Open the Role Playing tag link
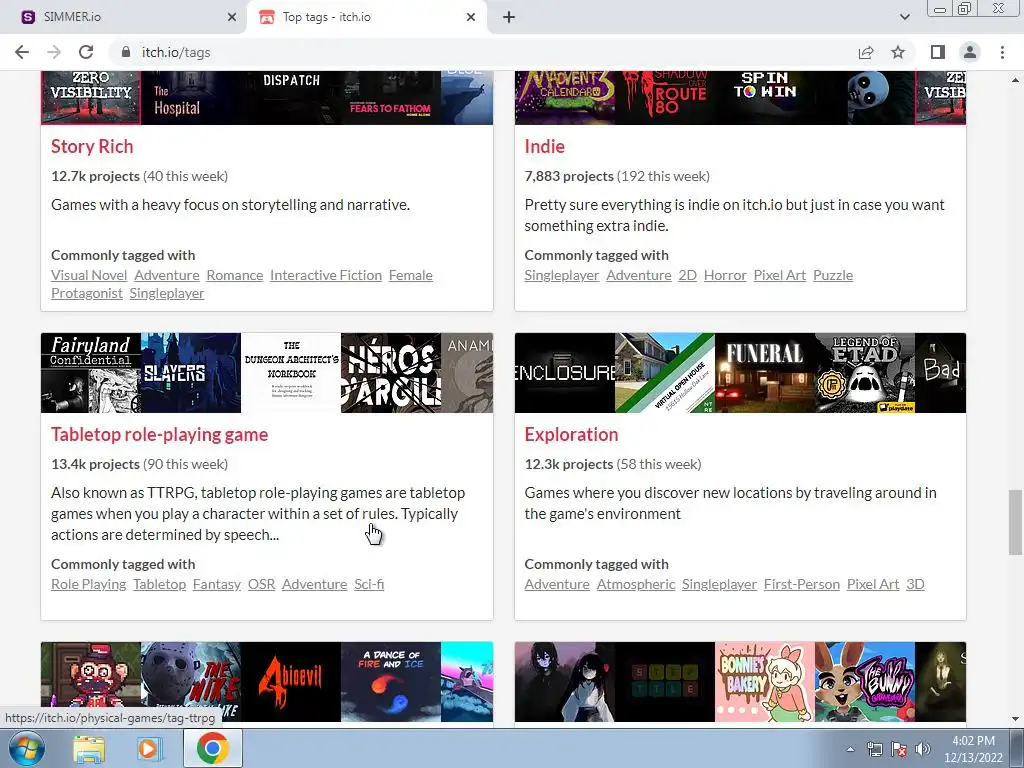Image resolution: width=1024 pixels, height=768 pixels. (88, 584)
